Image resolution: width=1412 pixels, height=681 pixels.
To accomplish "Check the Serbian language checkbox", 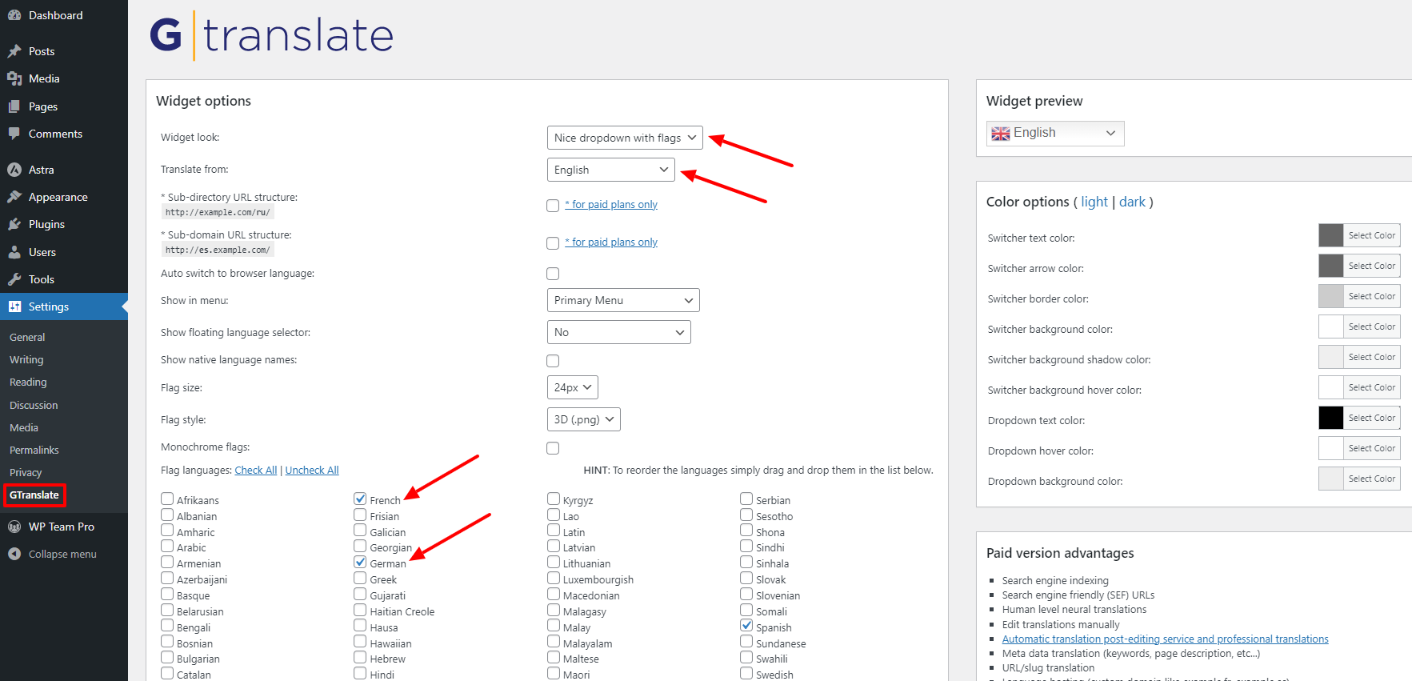I will pos(747,499).
